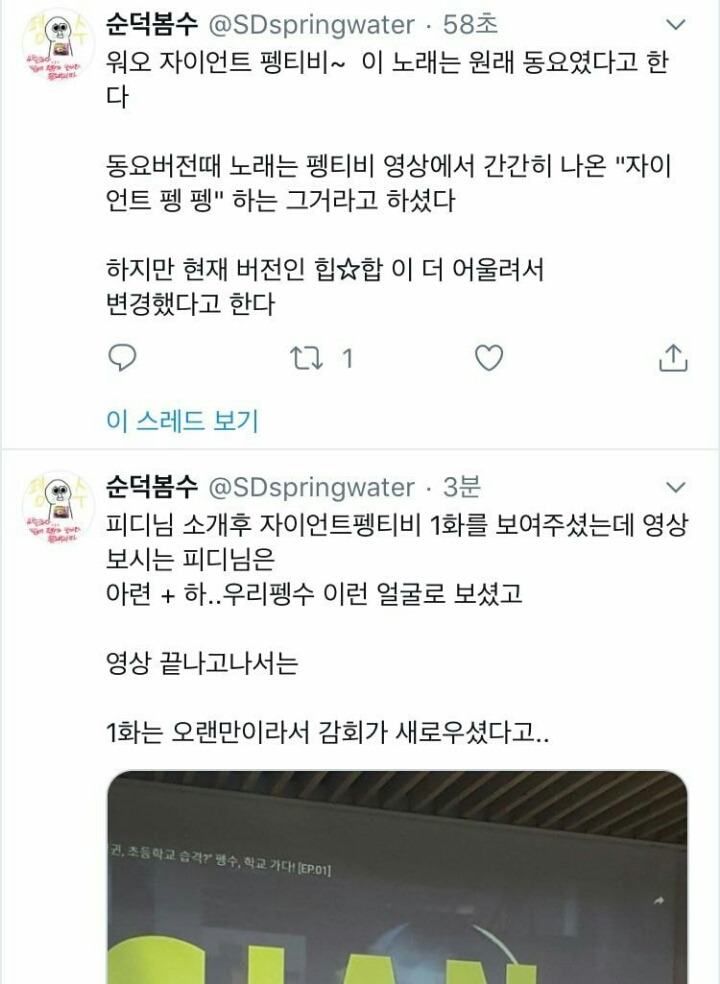View the retweet count 1
The width and height of the screenshot is (720, 984).
[x=347, y=358]
